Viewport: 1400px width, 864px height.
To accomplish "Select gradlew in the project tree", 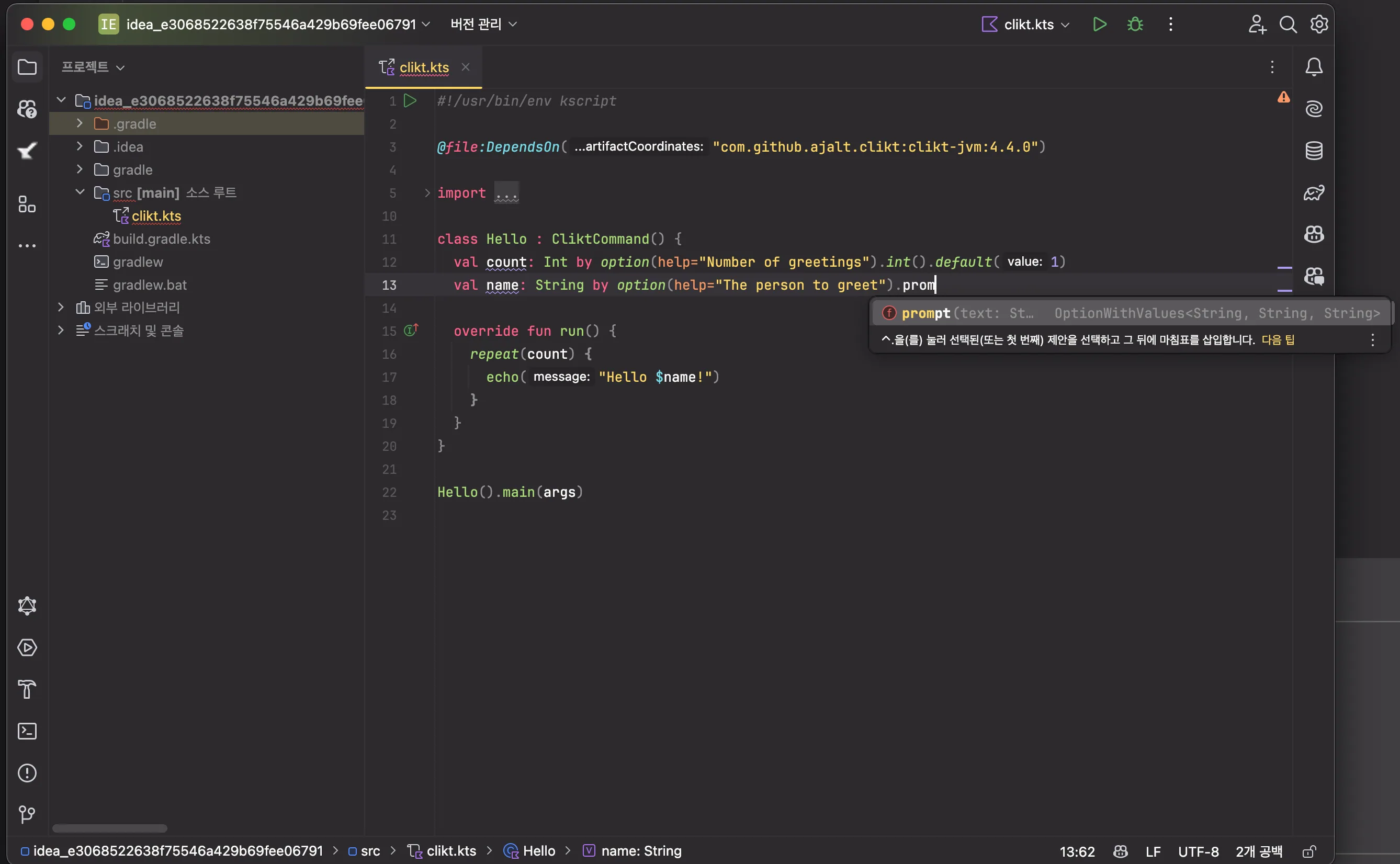I will (138, 262).
